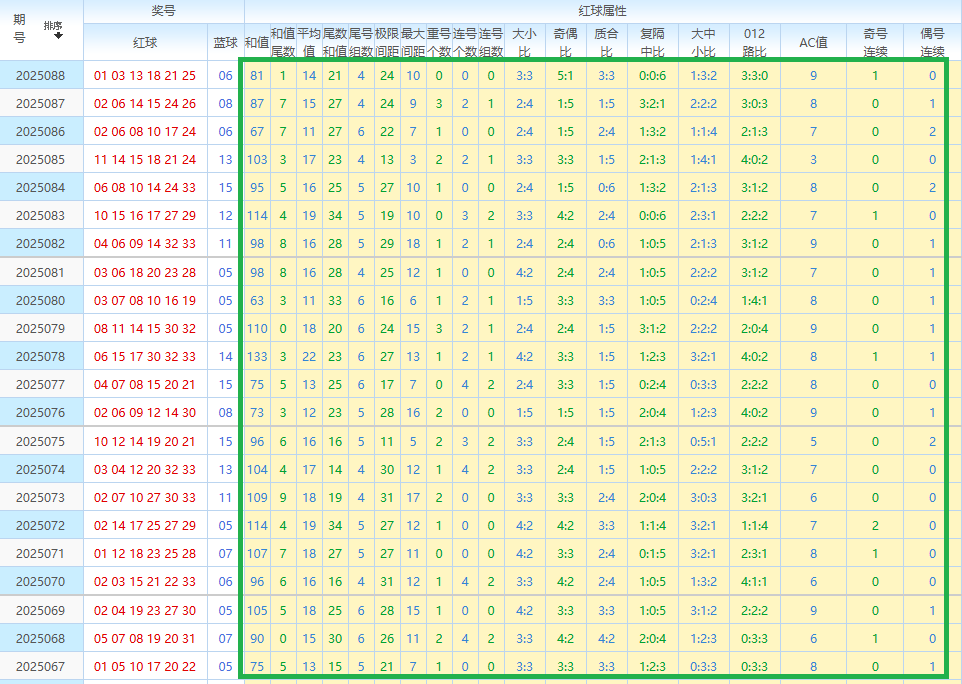Click the 012路比 column header
Screen dimensions: 962x684
pyautogui.click(x=755, y=42)
